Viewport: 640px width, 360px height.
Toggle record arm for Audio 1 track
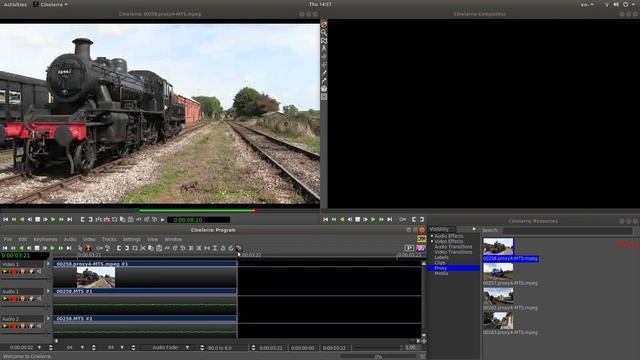pos(14,299)
